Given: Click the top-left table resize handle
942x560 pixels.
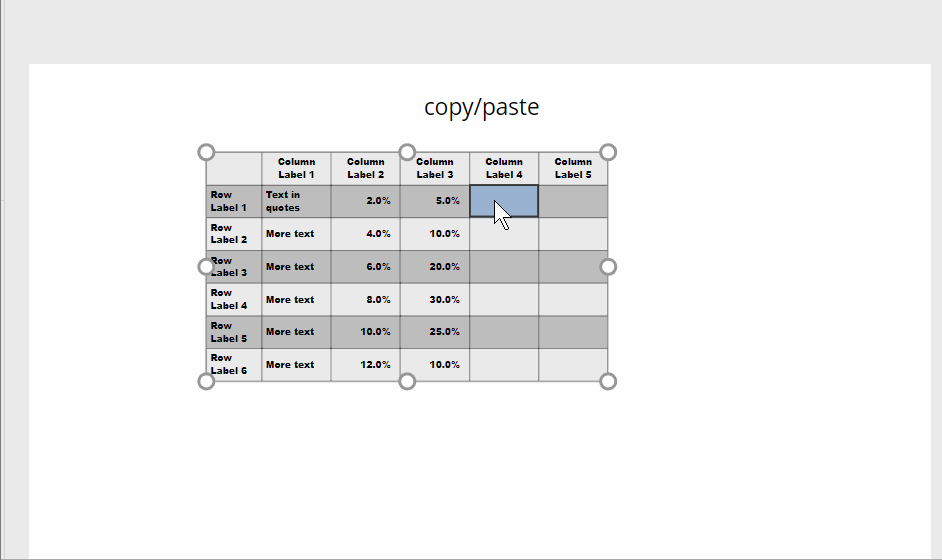Looking at the screenshot, I should 206,153.
